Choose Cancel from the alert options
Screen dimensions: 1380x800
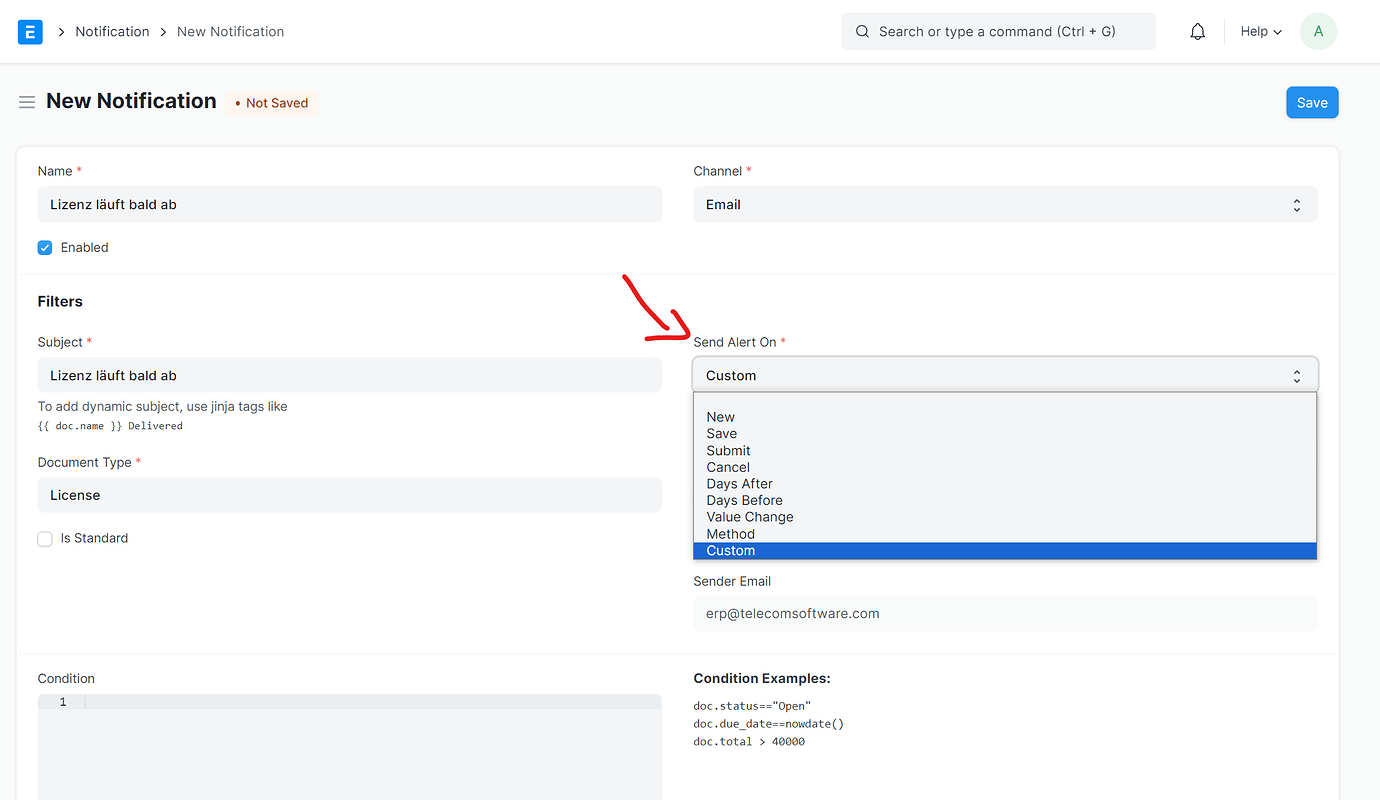pos(1005,467)
